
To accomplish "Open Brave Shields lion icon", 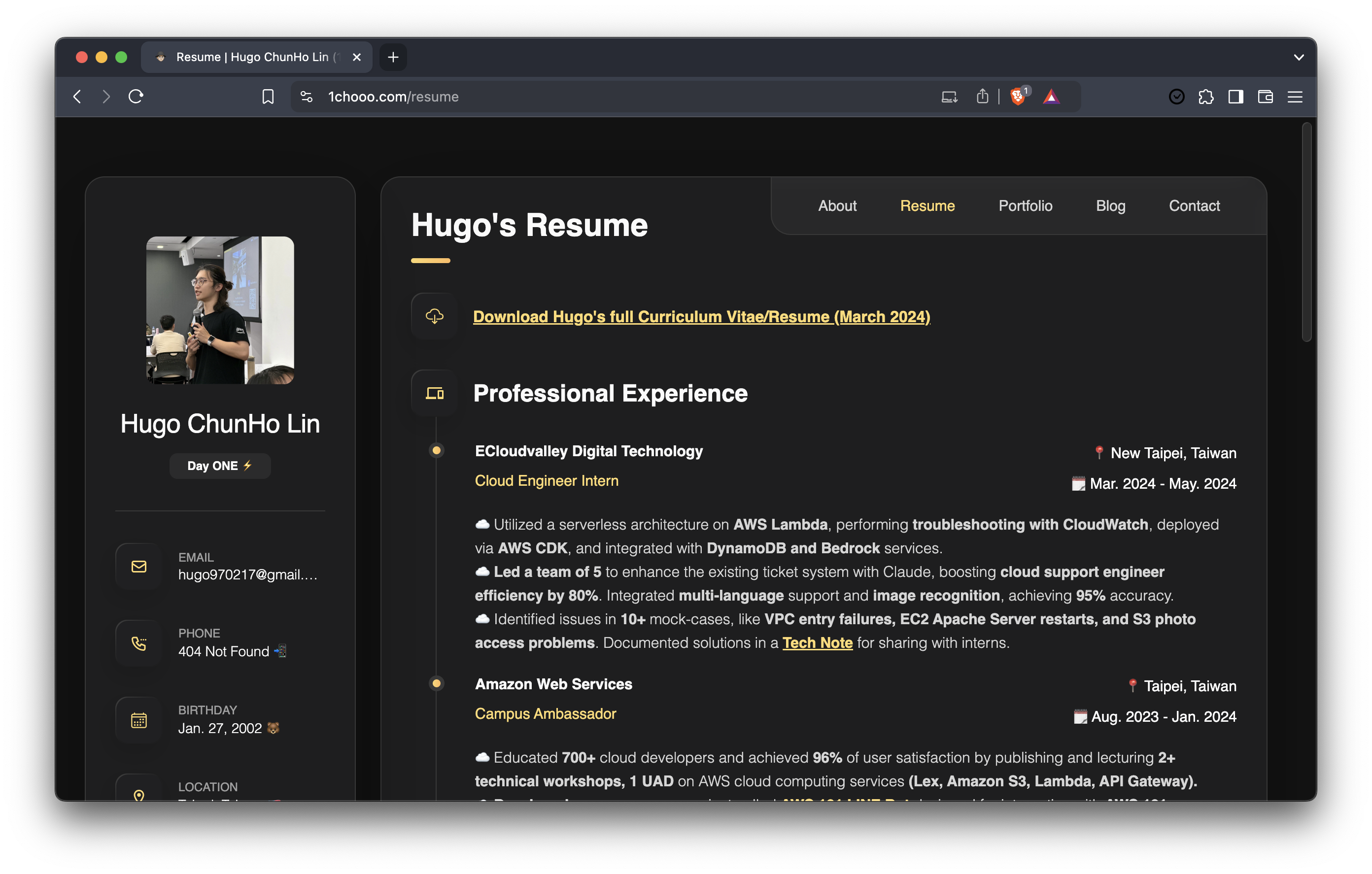I will 1019,96.
